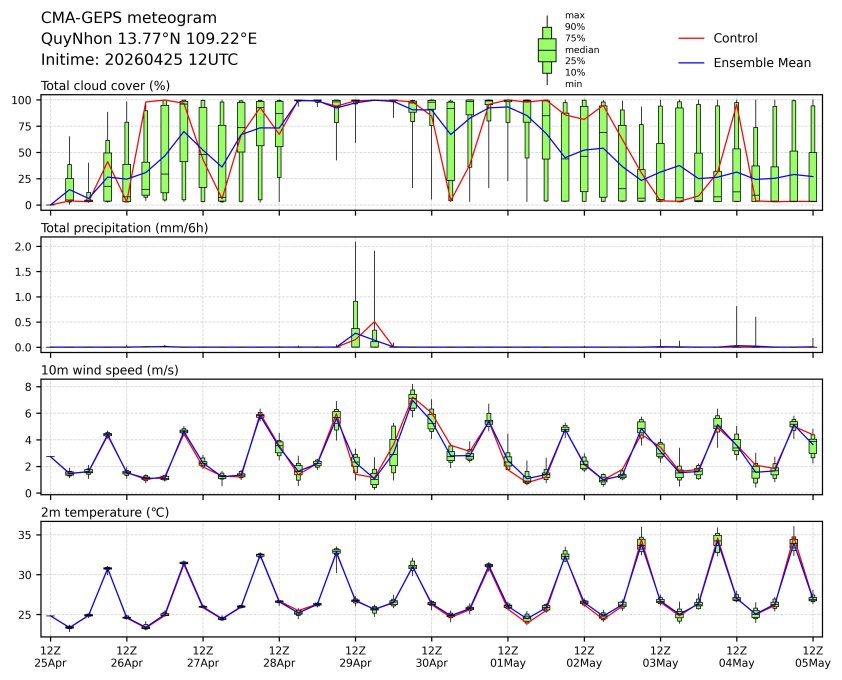The image size is (842, 680).
Task: Click the Initime 20260425 12UTC text
Action: pos(139,59)
